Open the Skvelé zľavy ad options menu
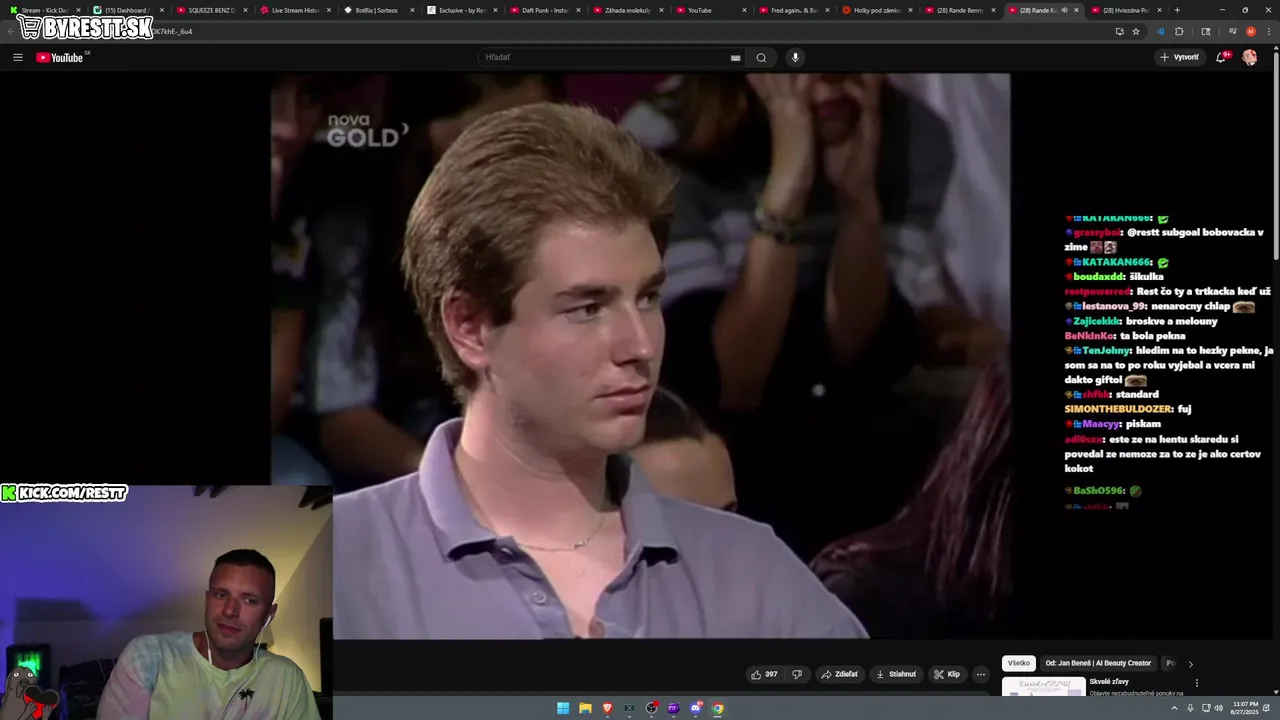The height and width of the screenshot is (720, 1280). coord(1197,683)
